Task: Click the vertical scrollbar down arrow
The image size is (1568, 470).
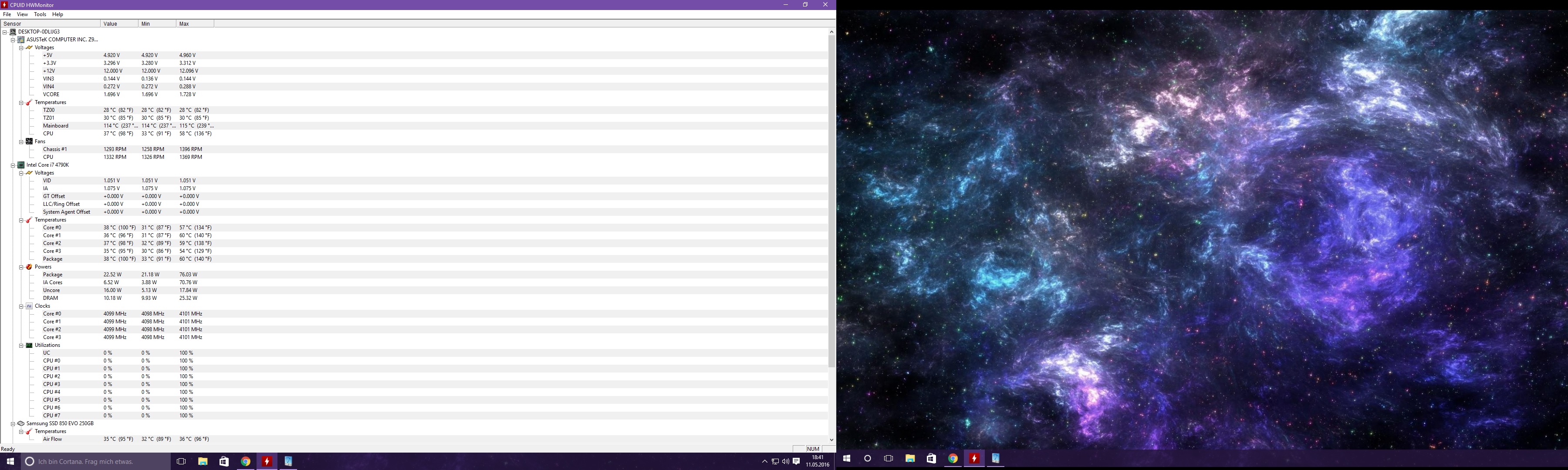Action: (831, 440)
